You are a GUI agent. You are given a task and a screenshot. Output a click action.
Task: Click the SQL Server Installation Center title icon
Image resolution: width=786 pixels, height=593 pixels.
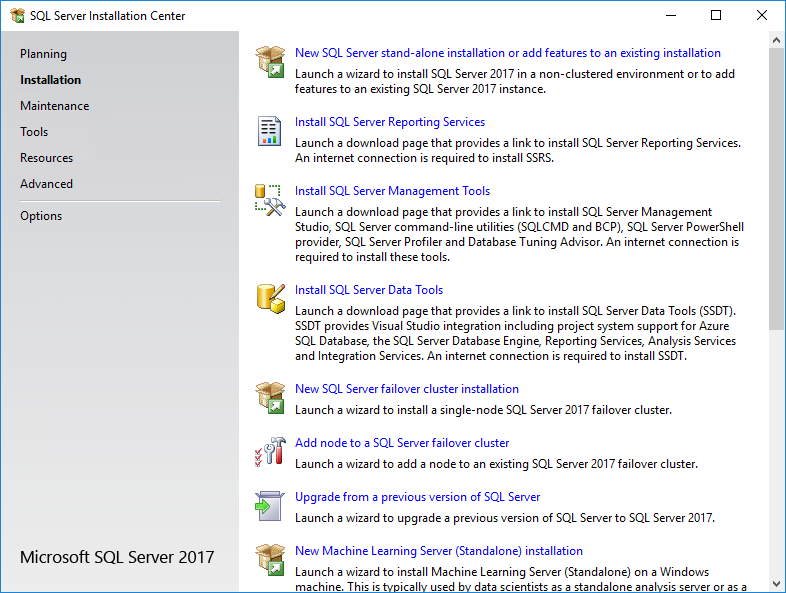tap(18, 16)
